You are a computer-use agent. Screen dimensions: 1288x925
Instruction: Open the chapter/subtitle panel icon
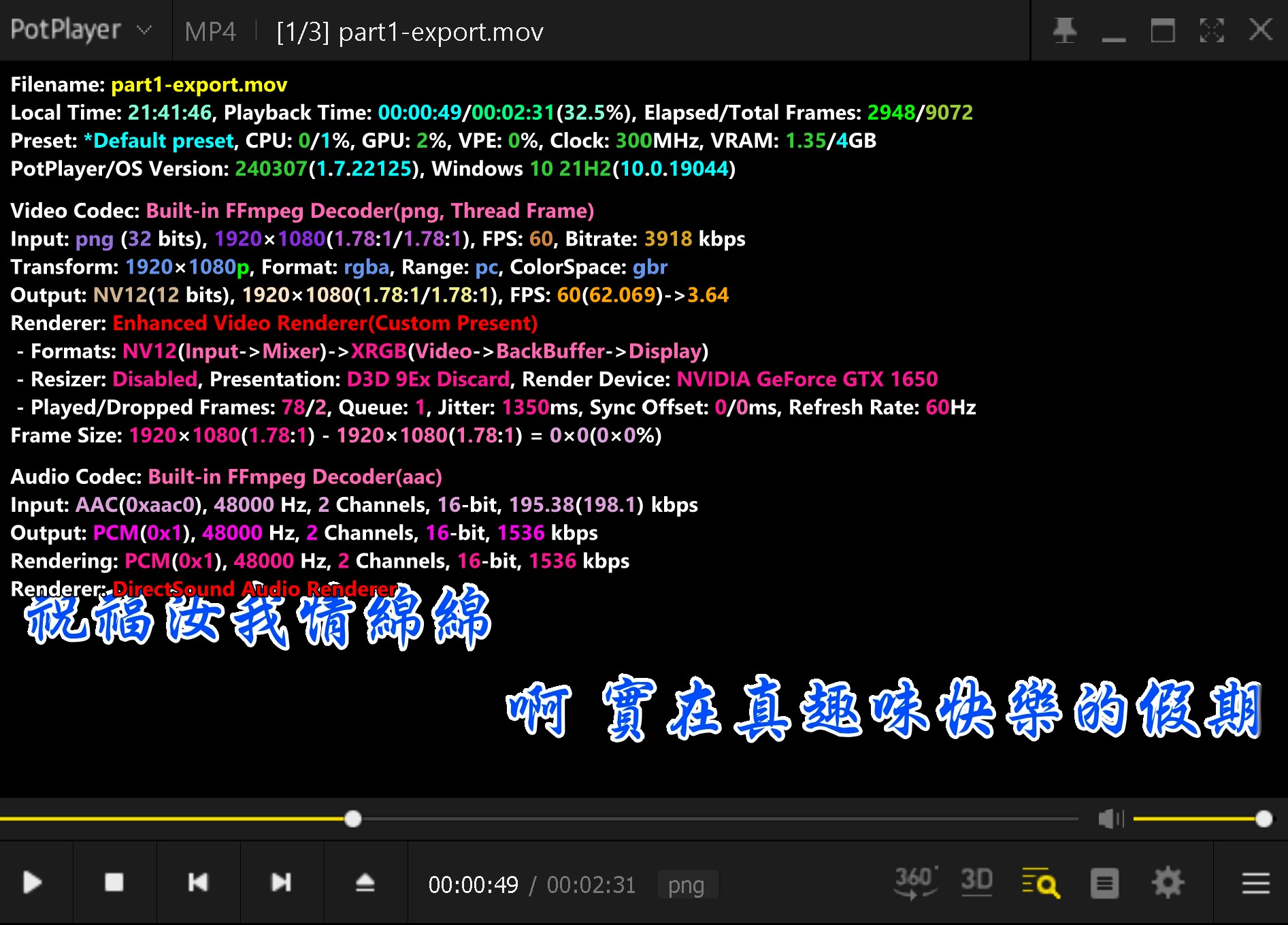[1104, 883]
